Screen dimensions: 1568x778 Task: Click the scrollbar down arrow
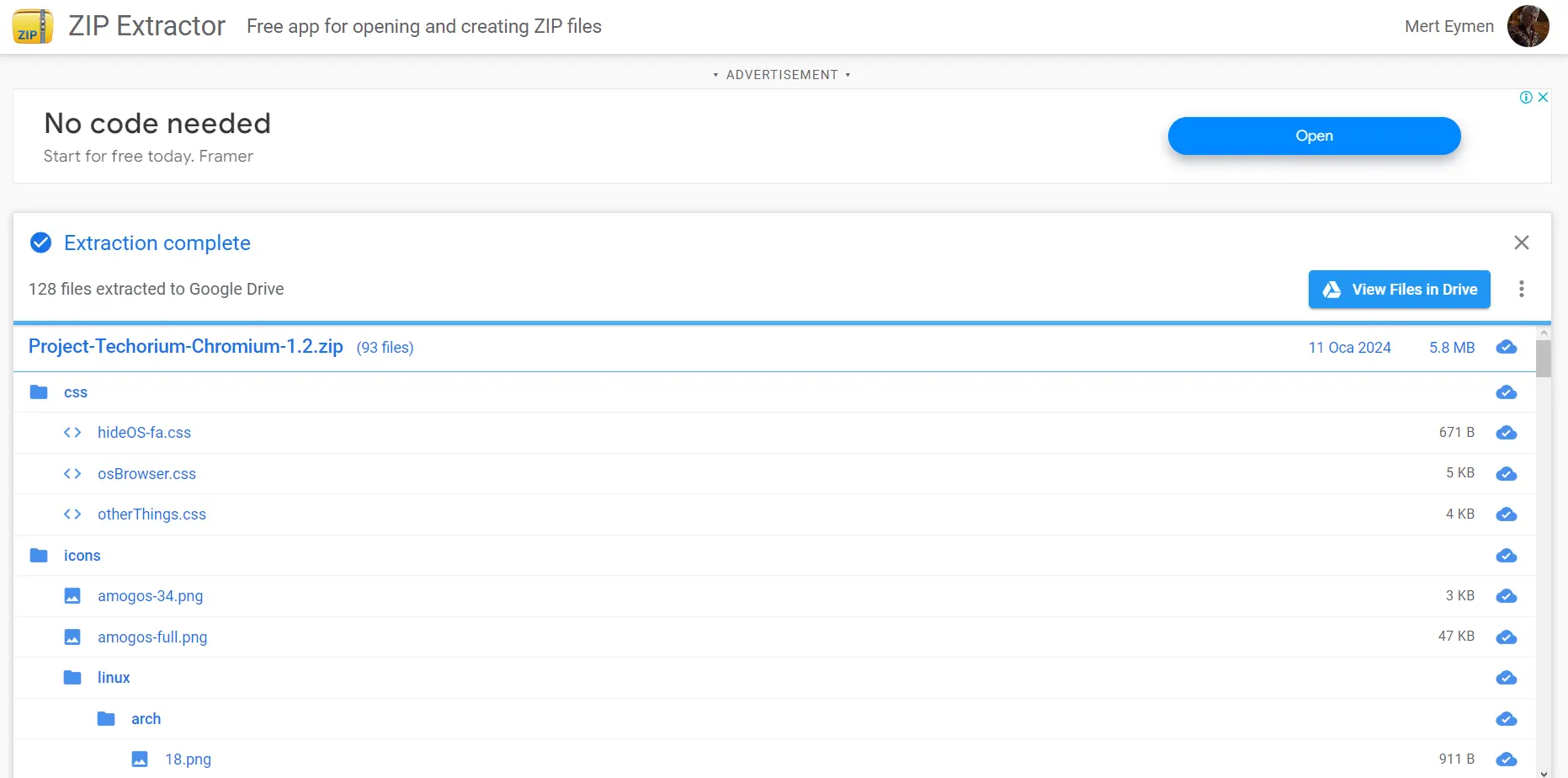pos(1543,772)
